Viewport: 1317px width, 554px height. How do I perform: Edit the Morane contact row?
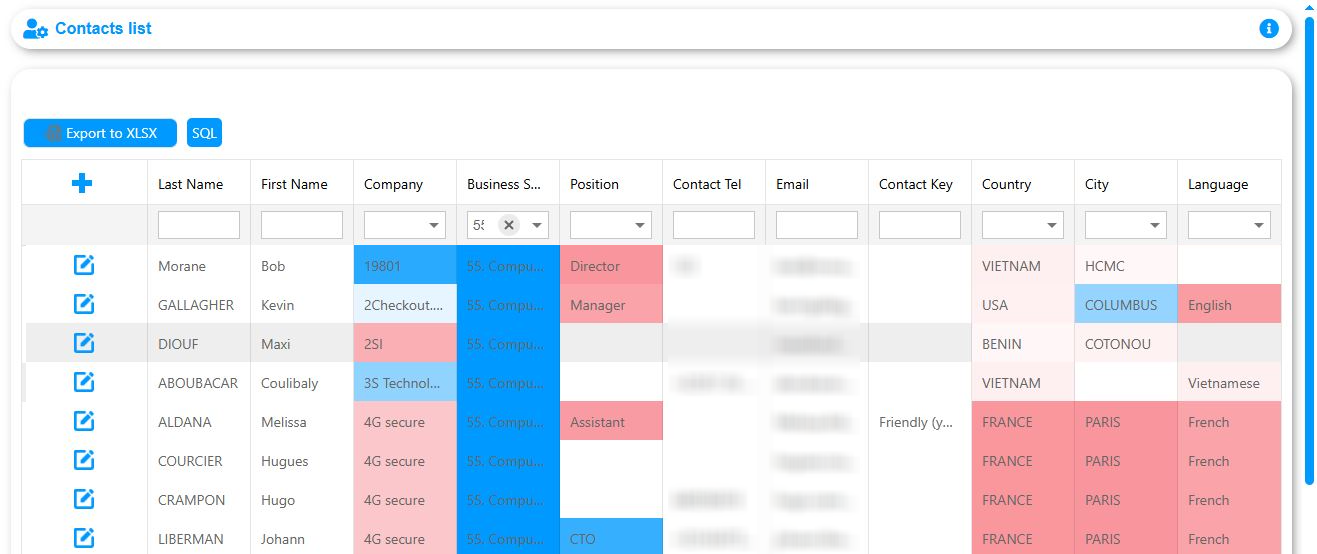(84, 265)
